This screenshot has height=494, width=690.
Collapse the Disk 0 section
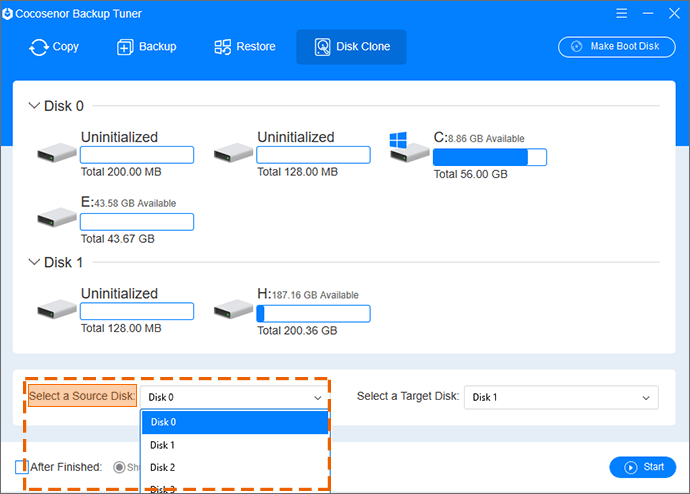(33, 106)
